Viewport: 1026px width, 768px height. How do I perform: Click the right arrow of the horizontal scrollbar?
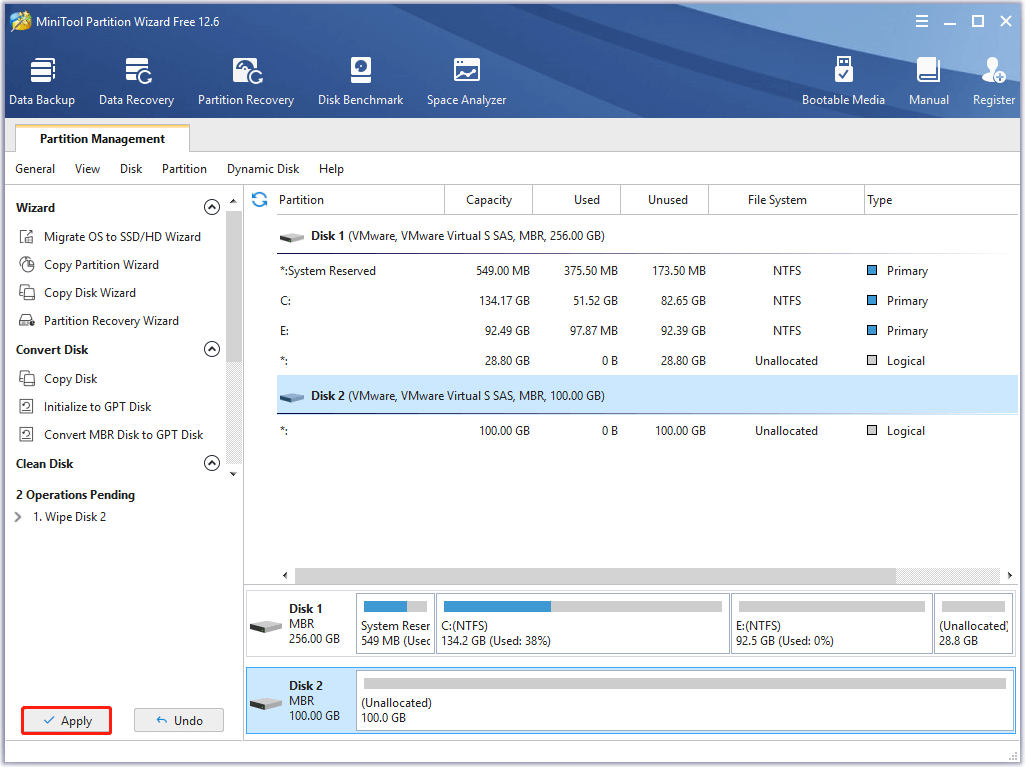[x=1010, y=576]
